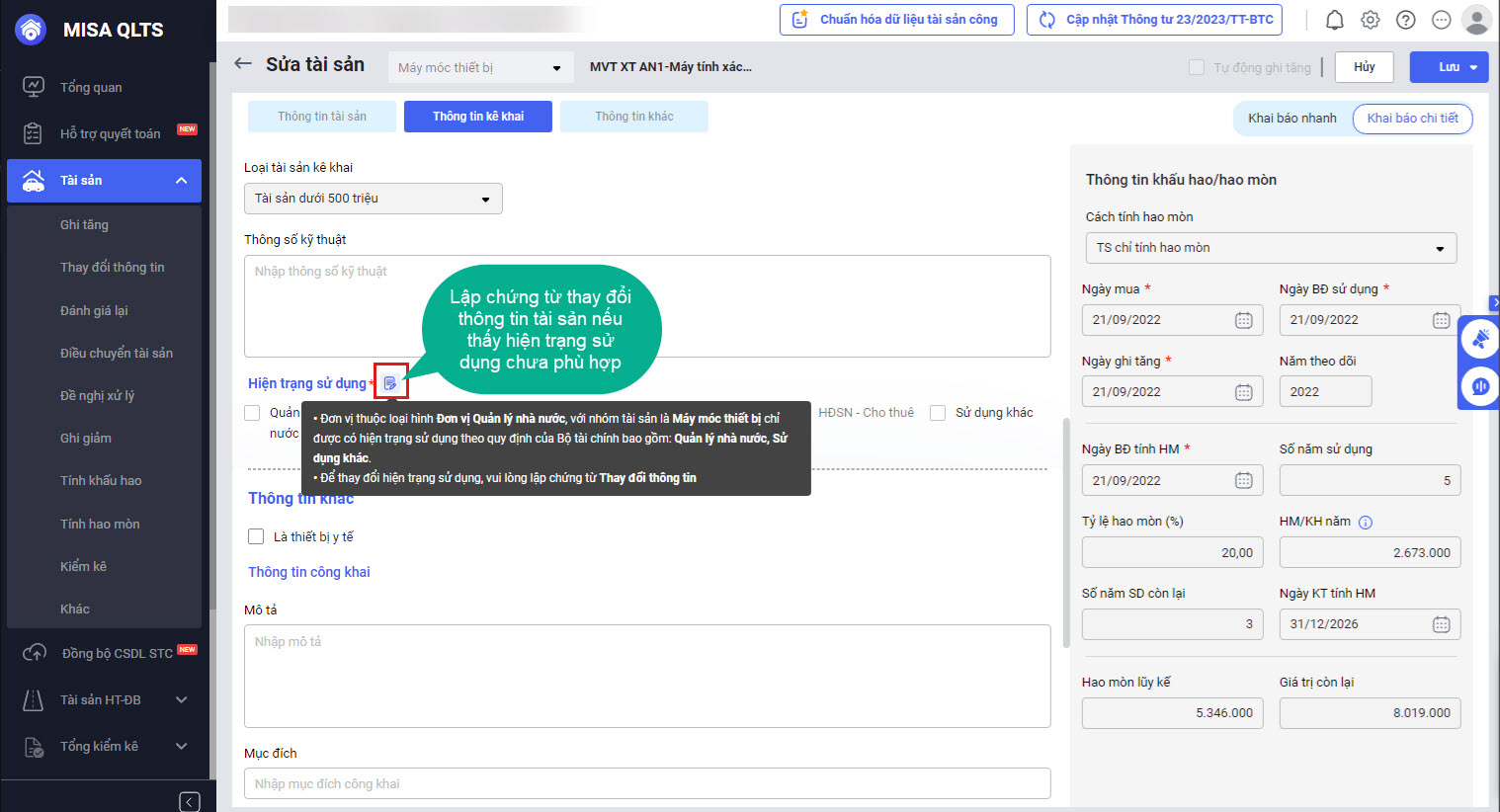Image resolution: width=1500 pixels, height=812 pixels.
Task: Switch to the Thông tin khác tab
Action: [633, 117]
